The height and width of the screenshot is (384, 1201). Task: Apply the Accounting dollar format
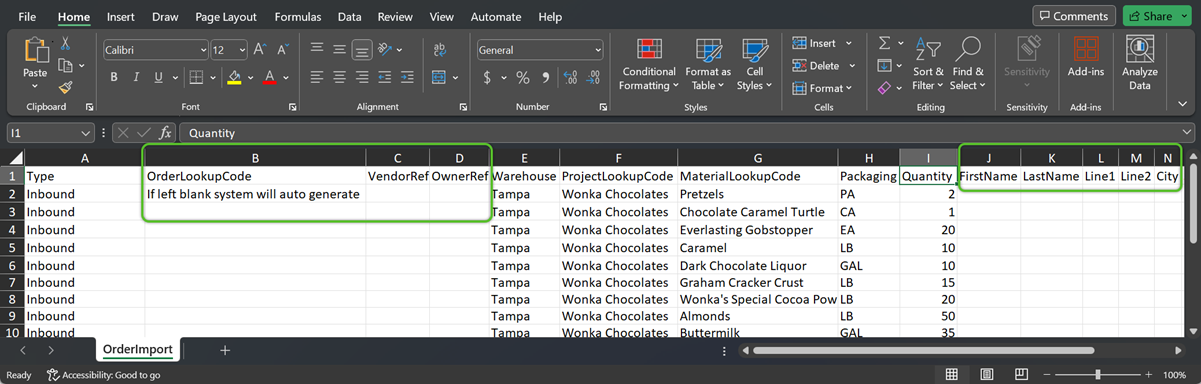tap(488, 77)
